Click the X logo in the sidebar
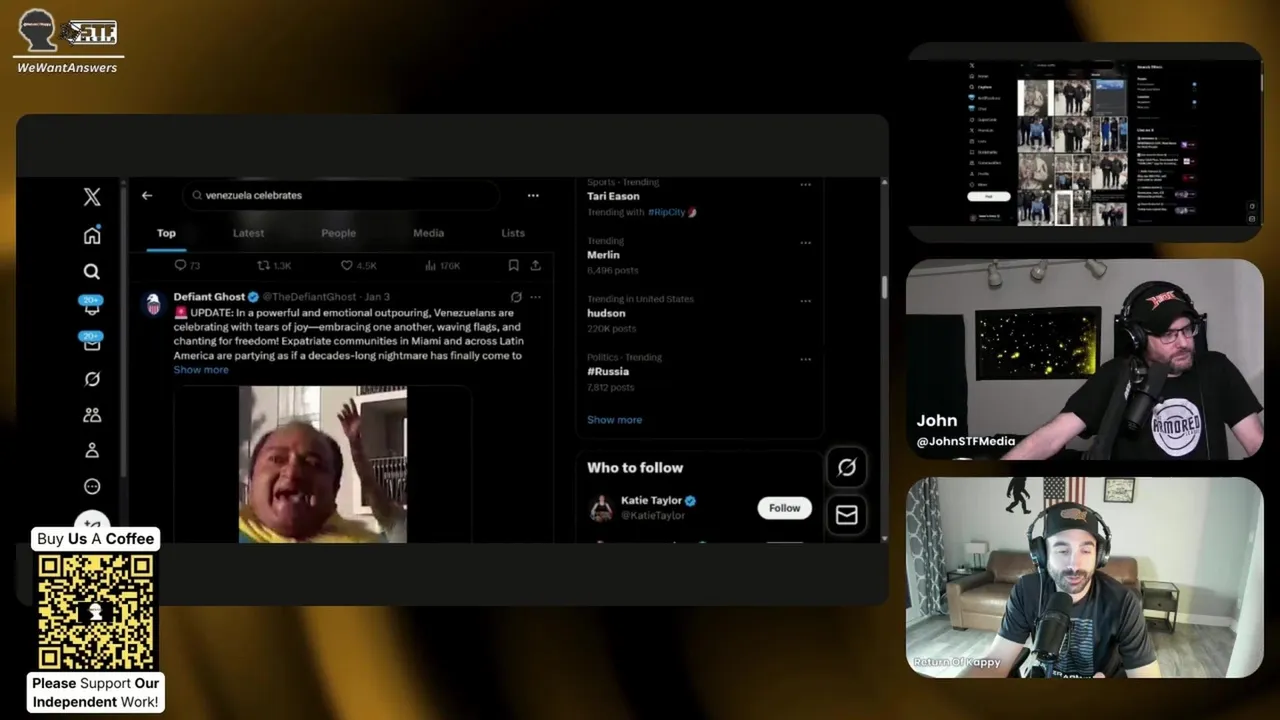This screenshot has height=720, width=1280. (x=92, y=197)
